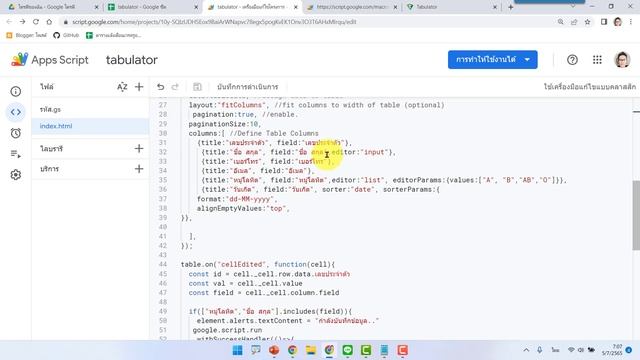Click the Apps Script logo
The image size is (640, 360).
pyautogui.click(x=50, y=60)
